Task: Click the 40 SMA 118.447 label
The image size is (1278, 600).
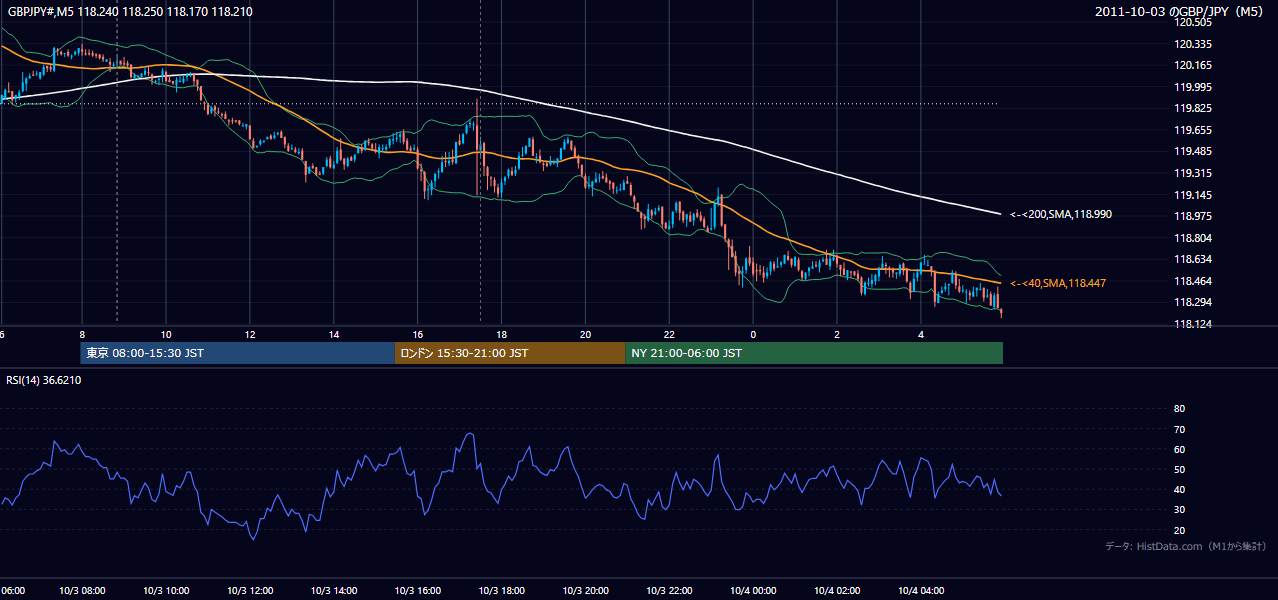Action: pos(1058,283)
